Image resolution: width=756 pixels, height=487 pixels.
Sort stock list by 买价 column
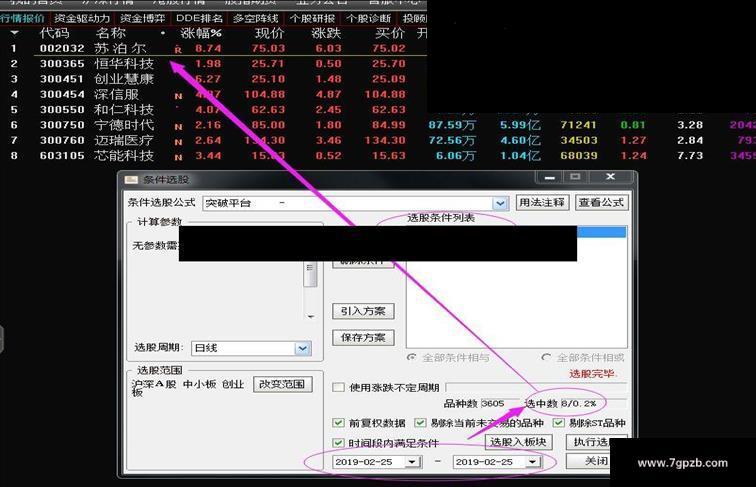[x=390, y=33]
